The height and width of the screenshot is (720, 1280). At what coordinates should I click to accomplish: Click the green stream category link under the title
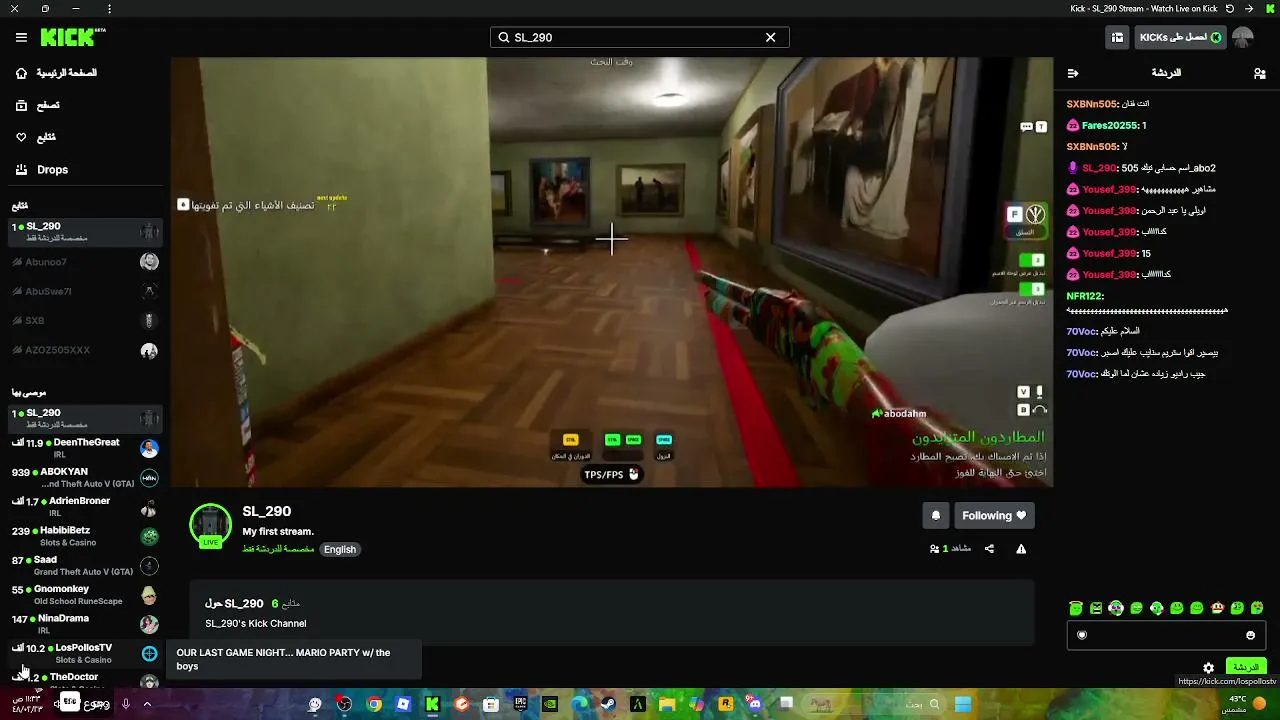pyautogui.click(x=278, y=549)
